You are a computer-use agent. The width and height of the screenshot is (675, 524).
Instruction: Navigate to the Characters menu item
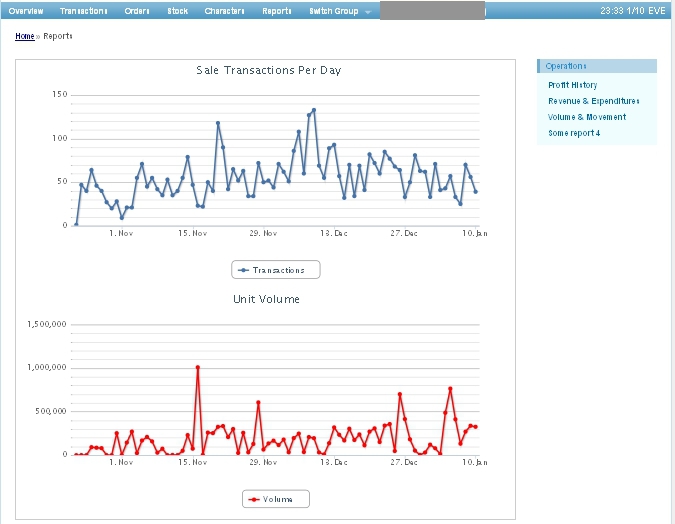224,10
